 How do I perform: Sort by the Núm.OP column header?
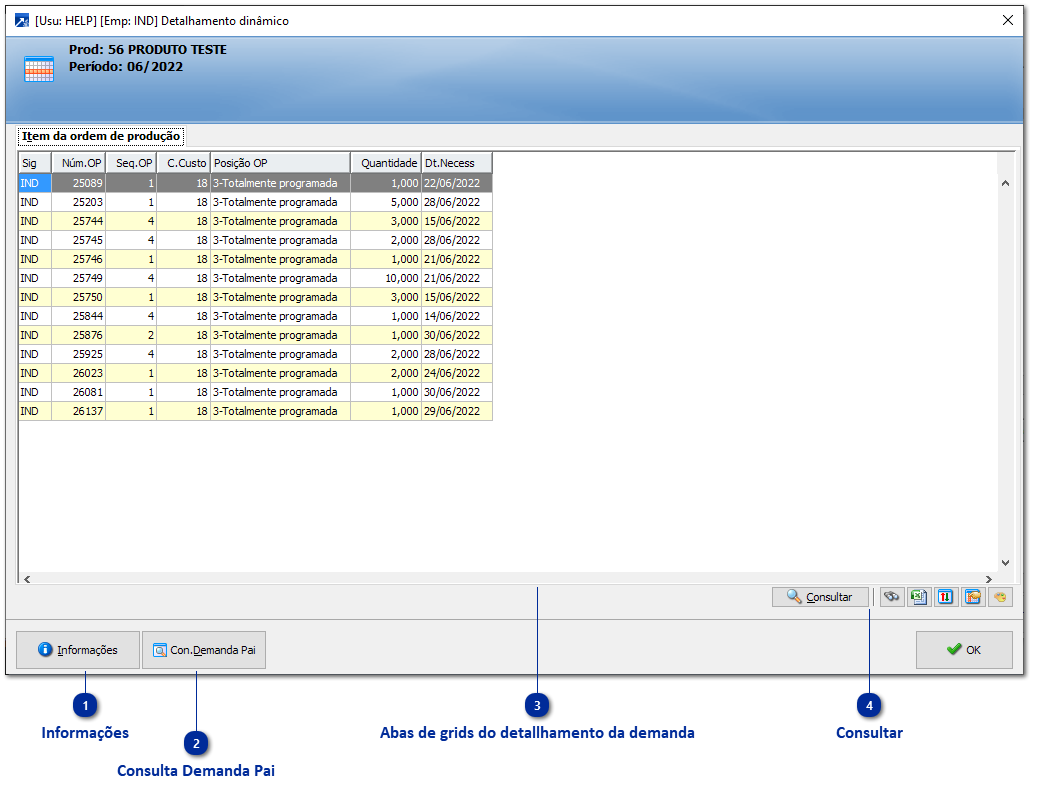click(79, 163)
